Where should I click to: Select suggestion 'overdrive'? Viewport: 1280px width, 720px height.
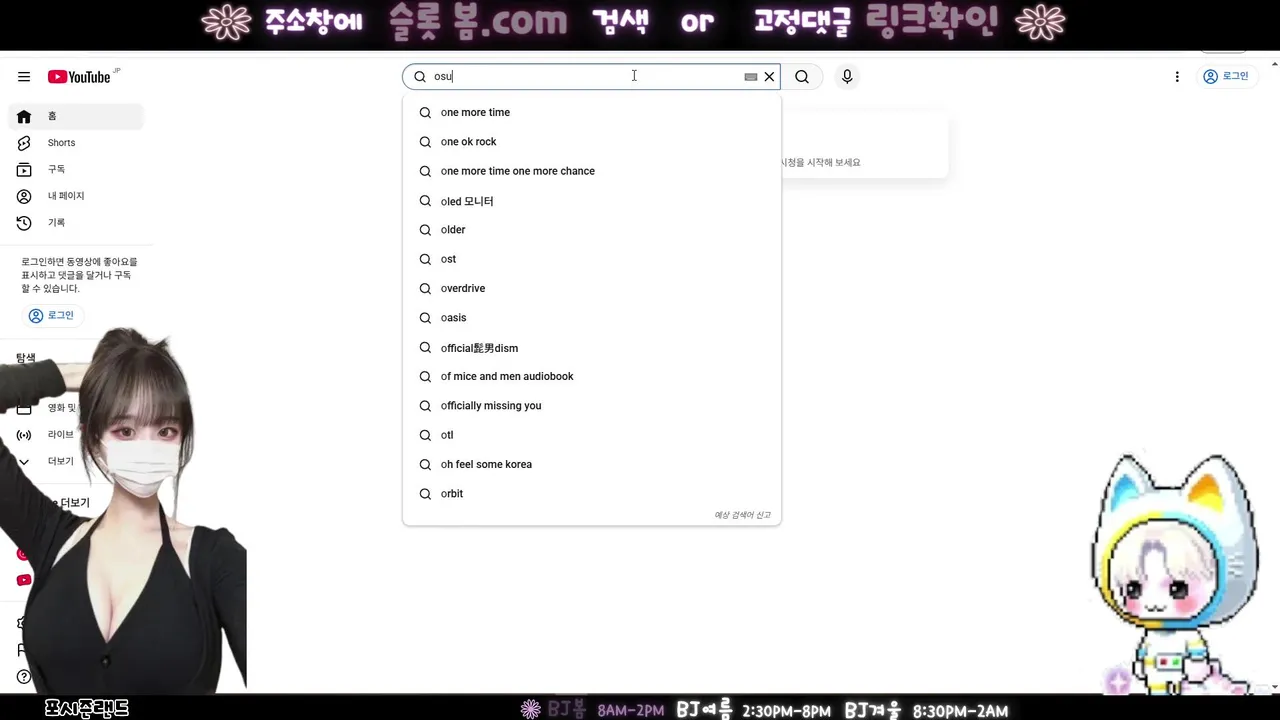[x=592, y=288]
